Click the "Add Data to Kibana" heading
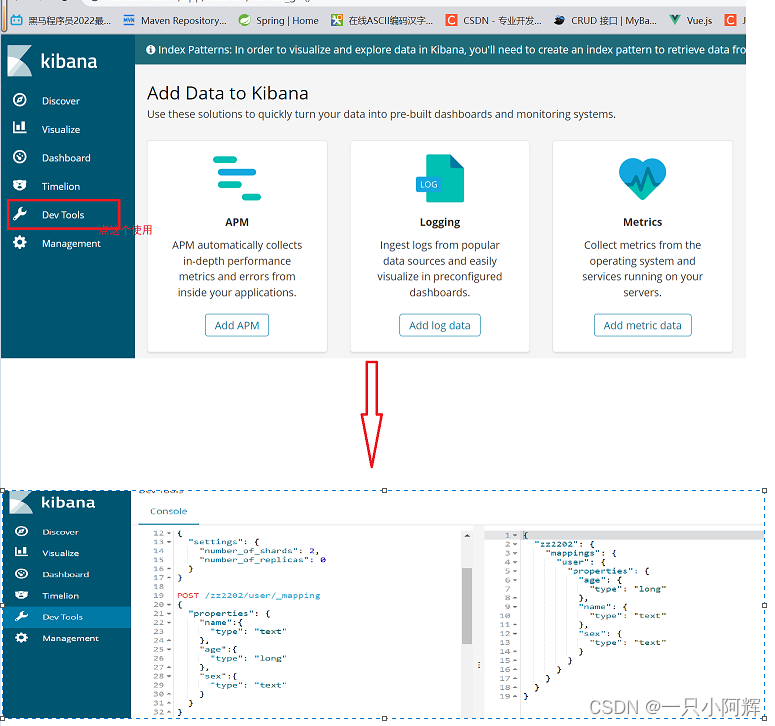The height and width of the screenshot is (726, 775). click(227, 93)
